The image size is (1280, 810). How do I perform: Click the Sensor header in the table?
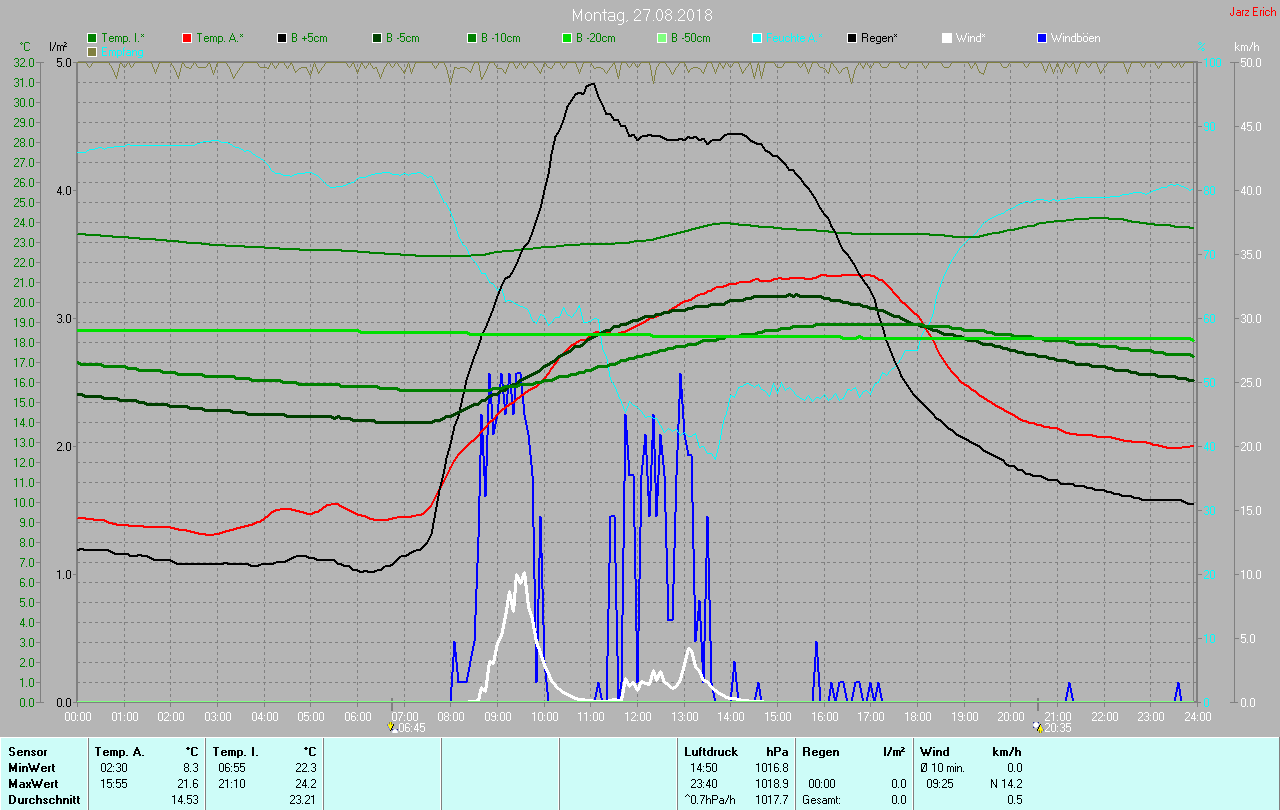coord(27,752)
